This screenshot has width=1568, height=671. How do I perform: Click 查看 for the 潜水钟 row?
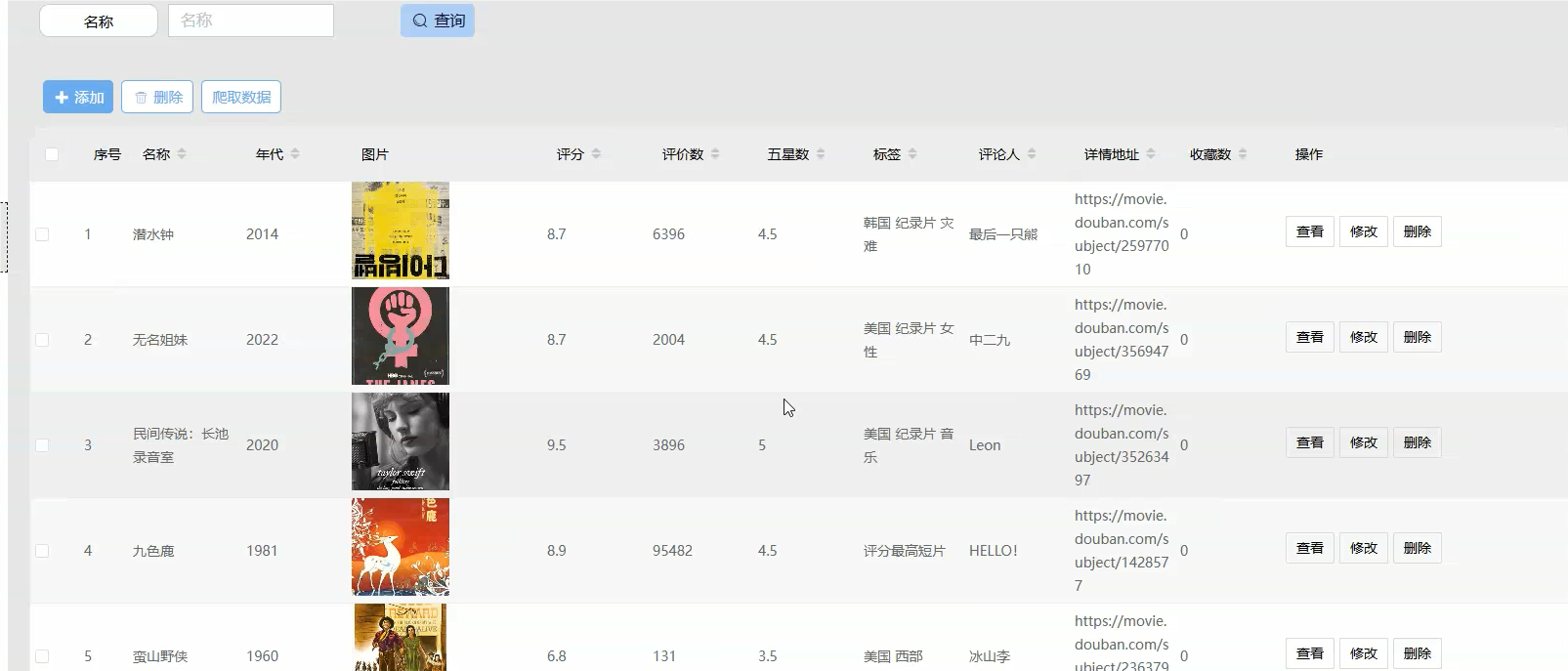pyautogui.click(x=1310, y=231)
